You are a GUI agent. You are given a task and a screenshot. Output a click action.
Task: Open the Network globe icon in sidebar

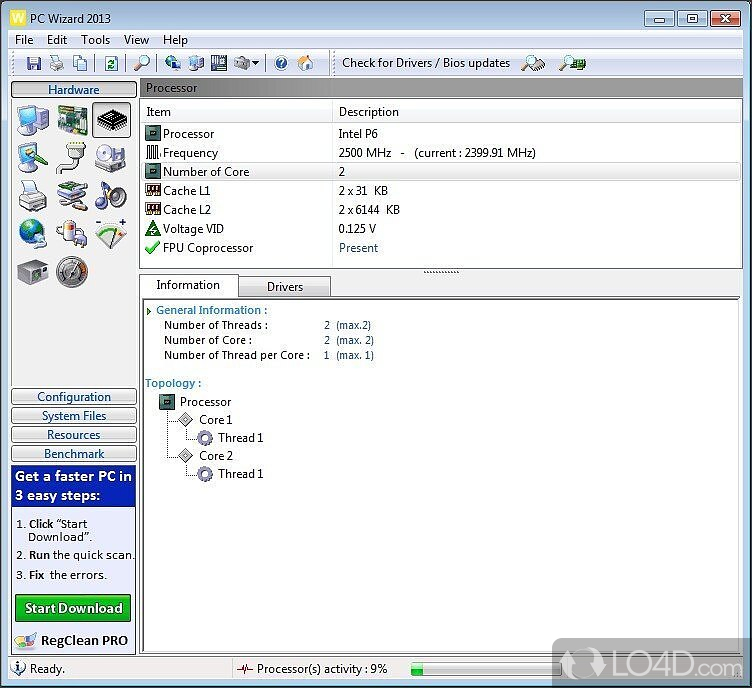click(x=33, y=233)
